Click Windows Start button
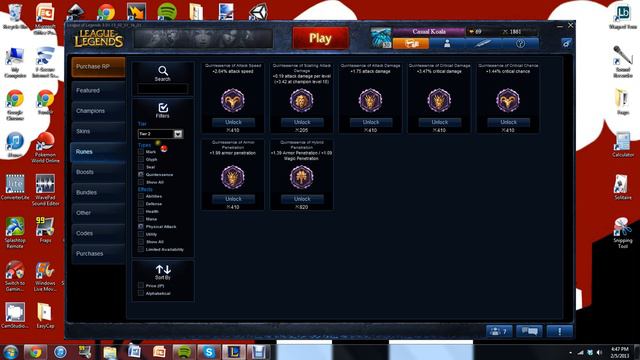 [x=11, y=351]
